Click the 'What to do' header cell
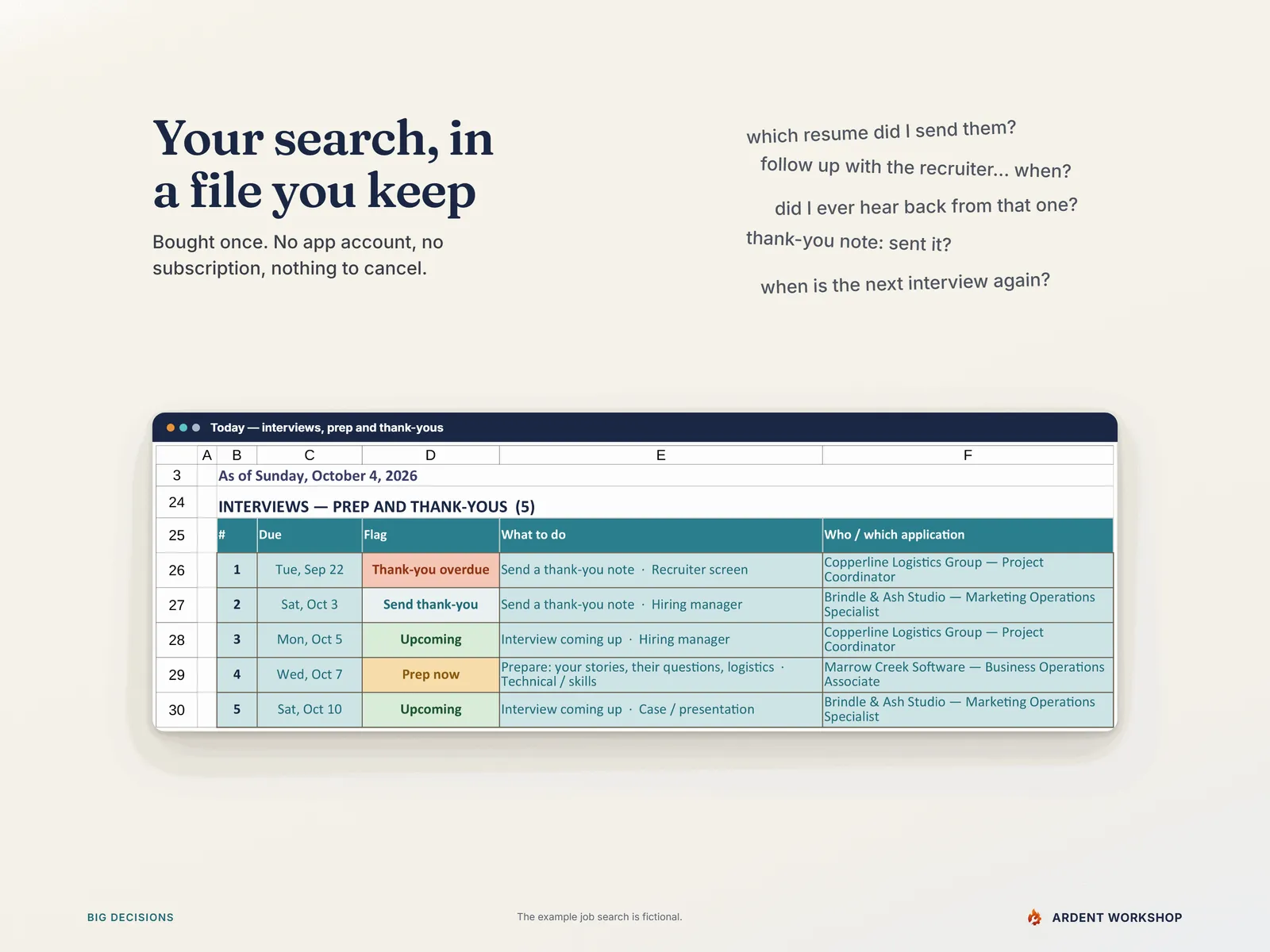This screenshot has height=952, width=1270. [x=660, y=535]
